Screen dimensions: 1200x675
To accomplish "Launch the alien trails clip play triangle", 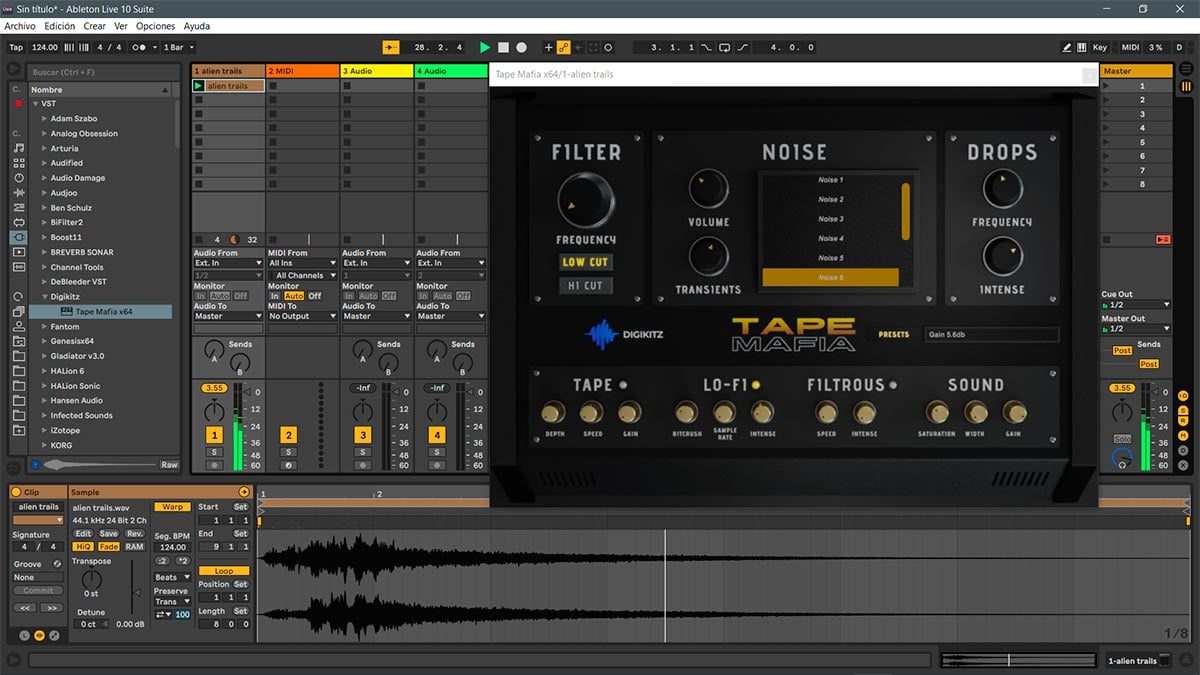I will tap(199, 86).
